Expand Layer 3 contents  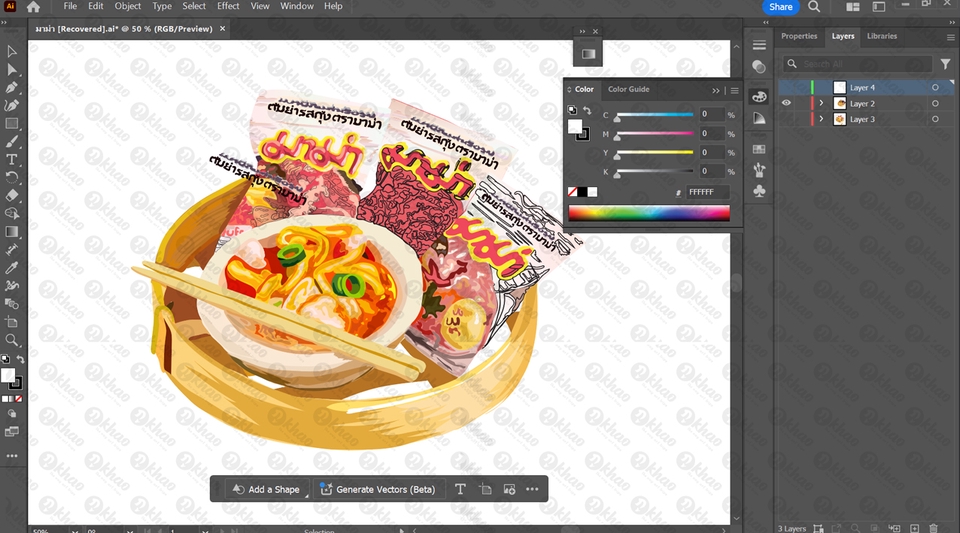[822, 119]
